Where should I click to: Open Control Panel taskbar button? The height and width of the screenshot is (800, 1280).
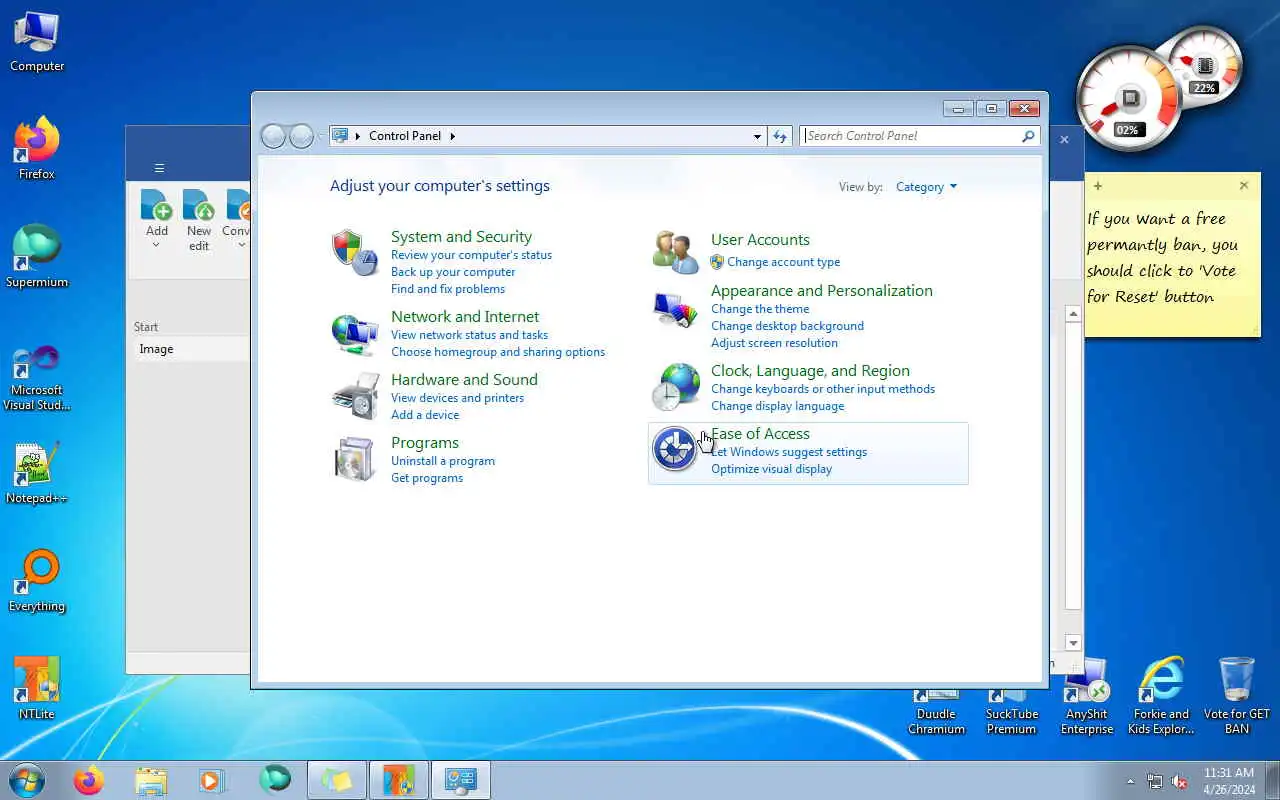[x=460, y=780]
